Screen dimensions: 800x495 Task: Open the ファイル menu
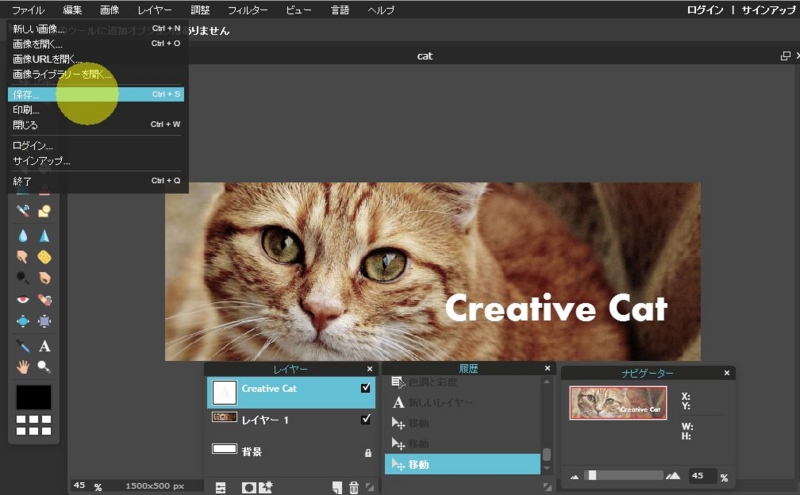click(x=28, y=10)
